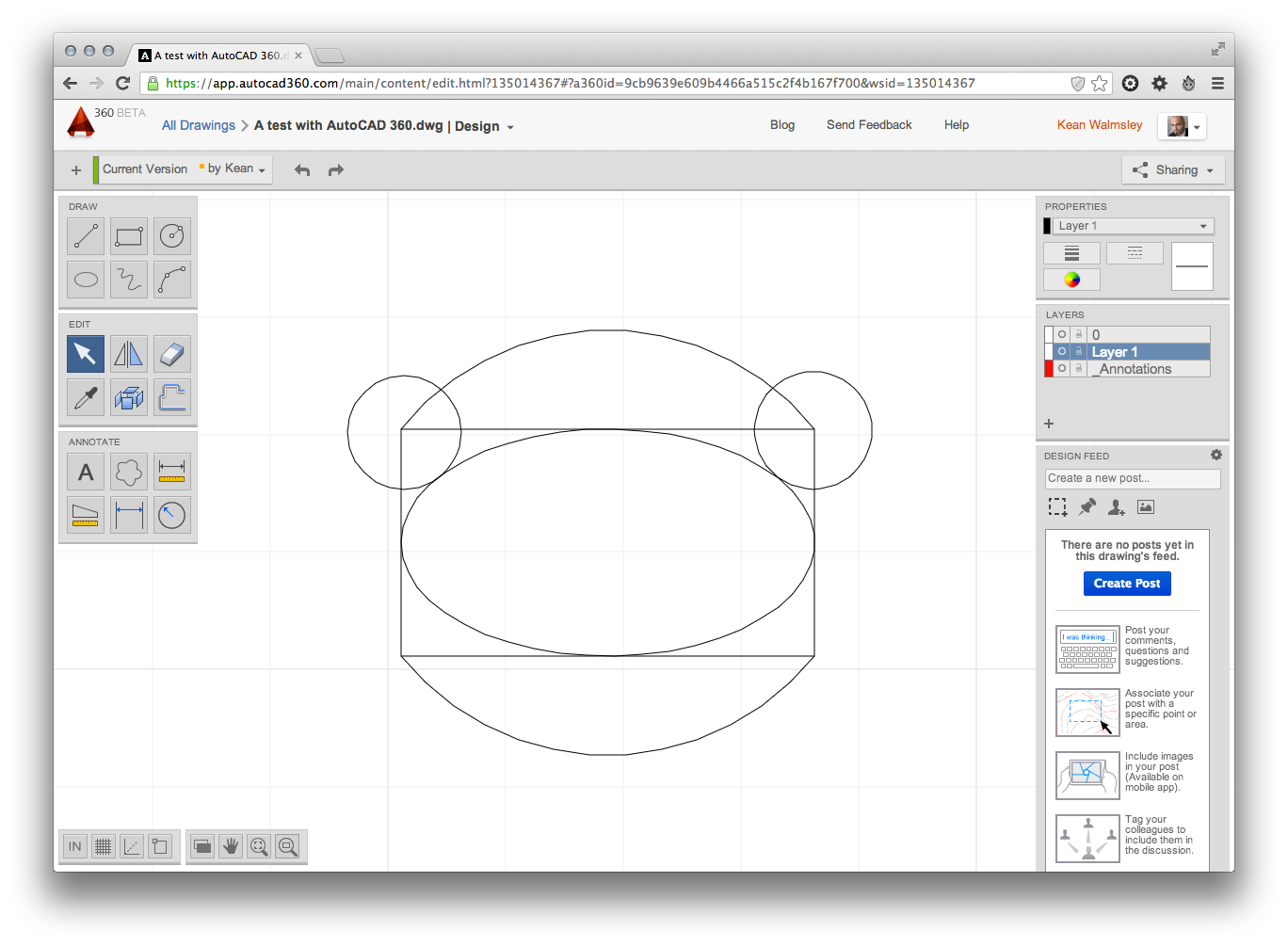Choose the Eraser tool in Edit panel

tap(171, 354)
